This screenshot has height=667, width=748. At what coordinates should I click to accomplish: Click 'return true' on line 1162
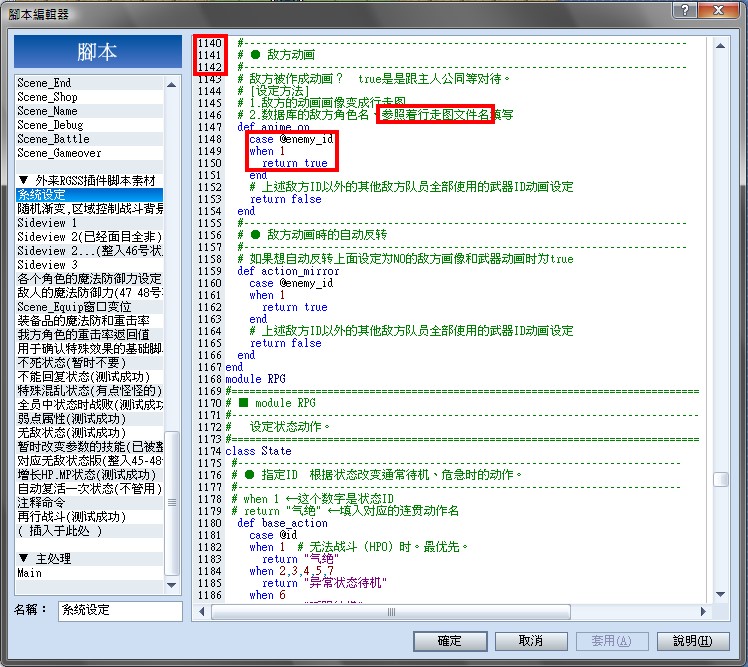pos(294,307)
